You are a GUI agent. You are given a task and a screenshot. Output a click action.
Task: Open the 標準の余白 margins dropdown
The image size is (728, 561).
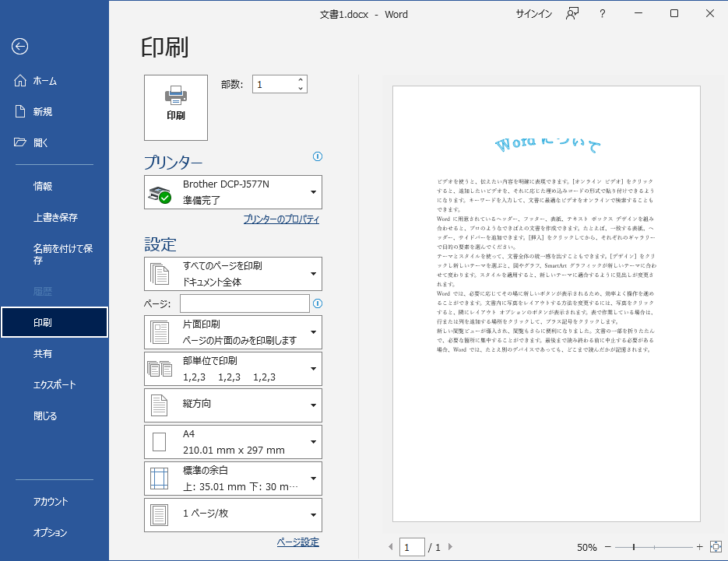[x=233, y=479]
